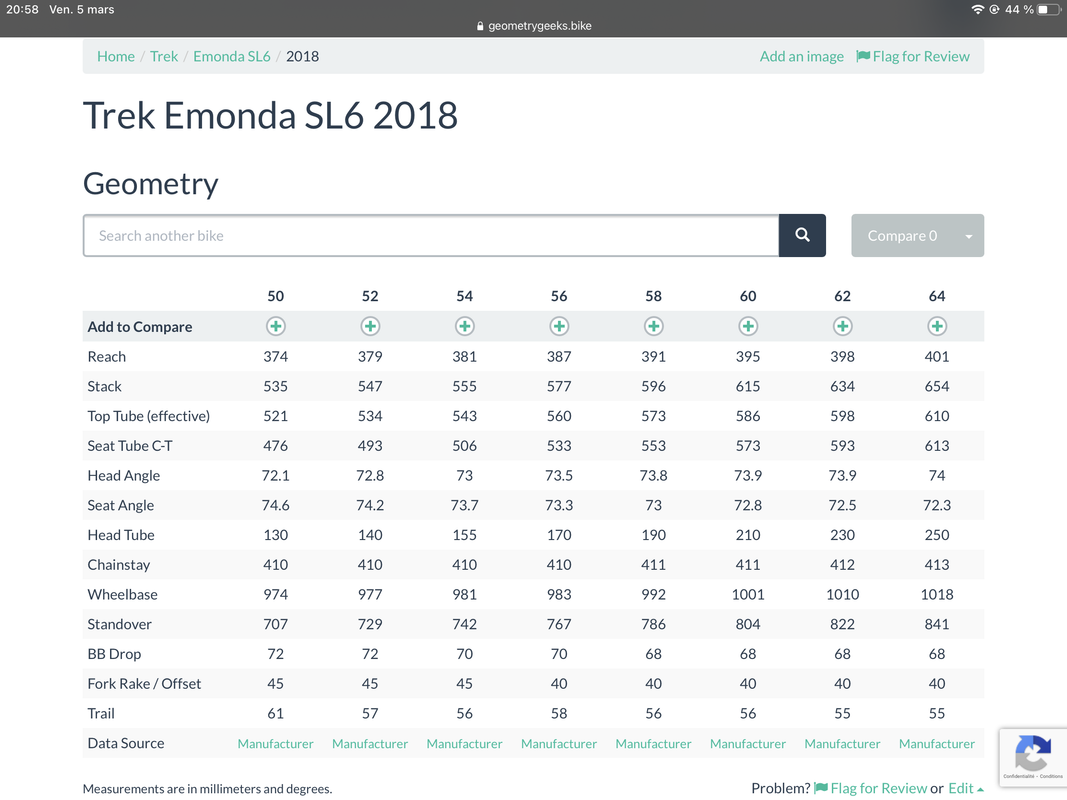The image size is (1067, 800).
Task: Select the Fork Rake / Offset label
Action: tap(144, 684)
